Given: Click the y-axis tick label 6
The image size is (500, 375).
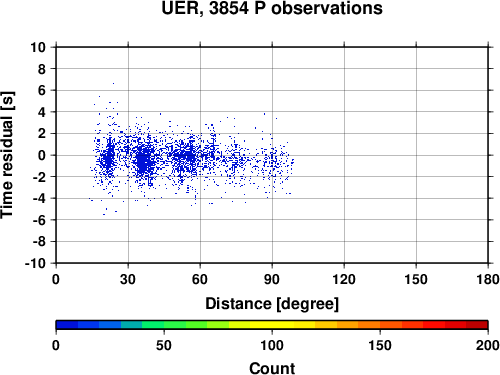Looking at the screenshot, I should pos(42,90).
